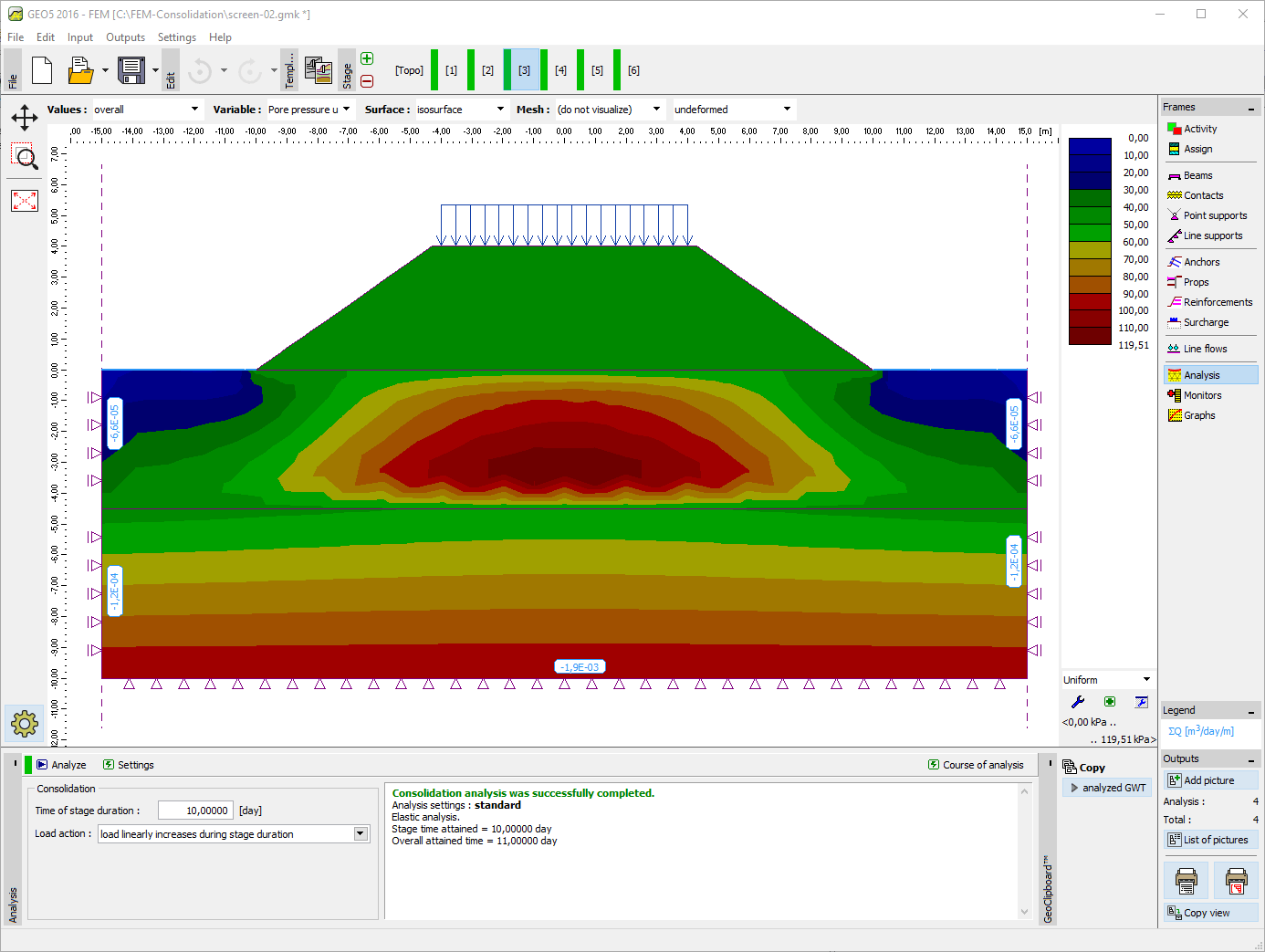Activate the Pan tool at top left
This screenshot has width=1265, height=952.
pyautogui.click(x=25, y=117)
